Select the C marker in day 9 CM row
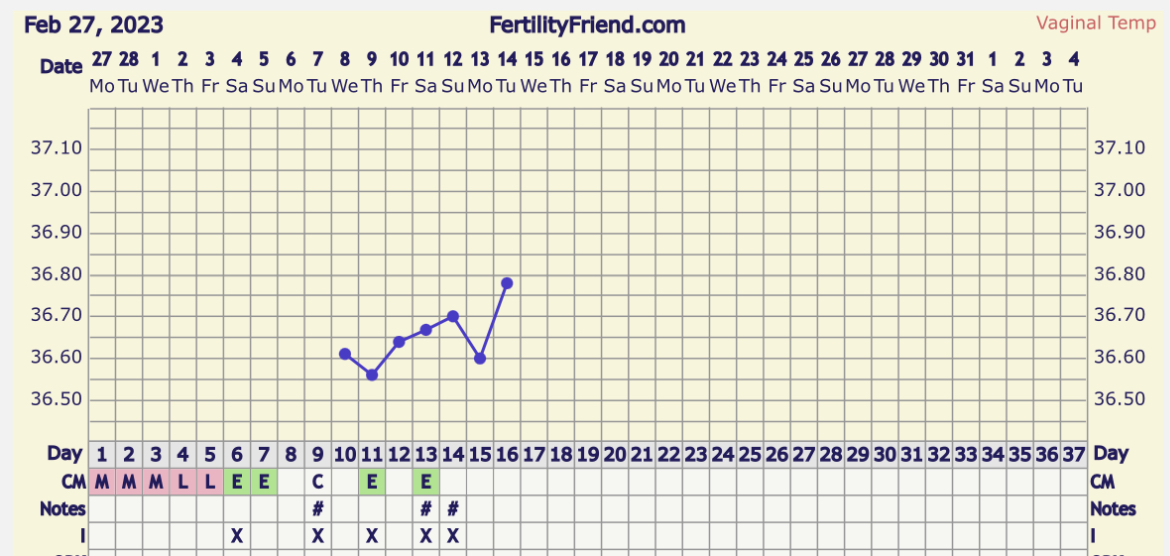 point(318,482)
